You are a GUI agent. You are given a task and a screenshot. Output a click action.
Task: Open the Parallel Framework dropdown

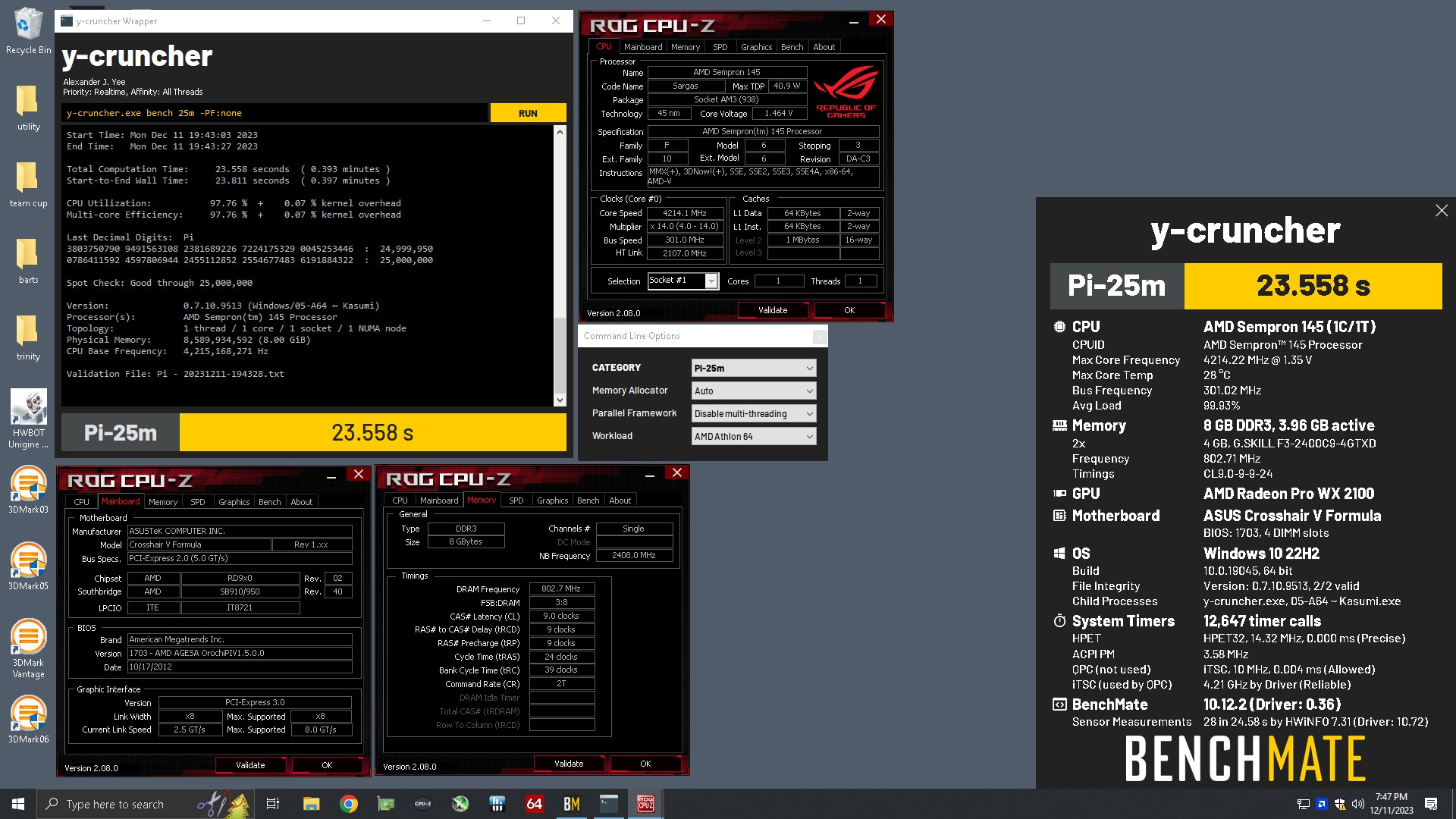[754, 413]
